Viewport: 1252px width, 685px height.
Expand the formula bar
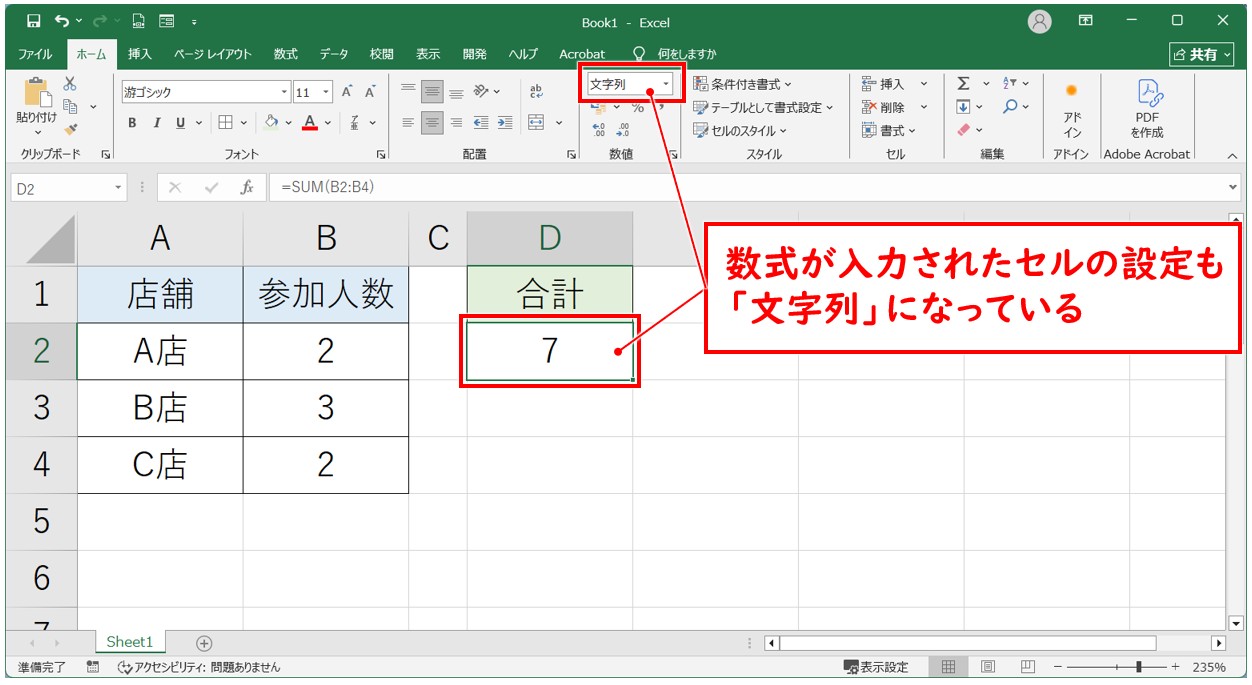(1232, 187)
